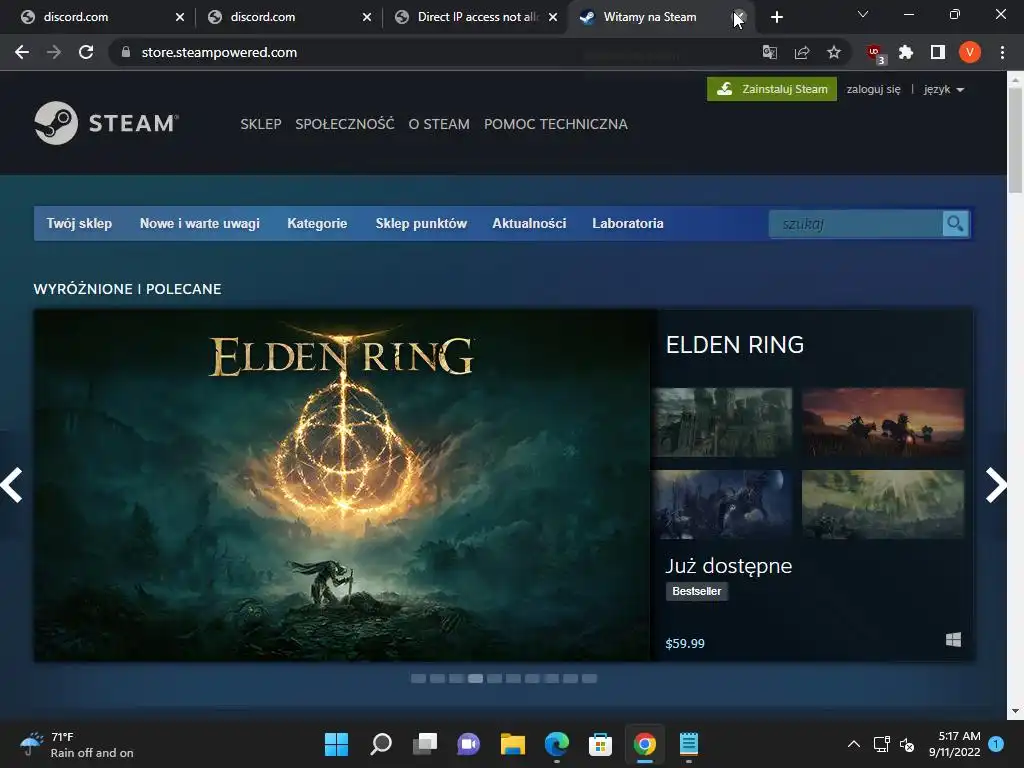Show next featured game with right arrow

click(x=996, y=485)
